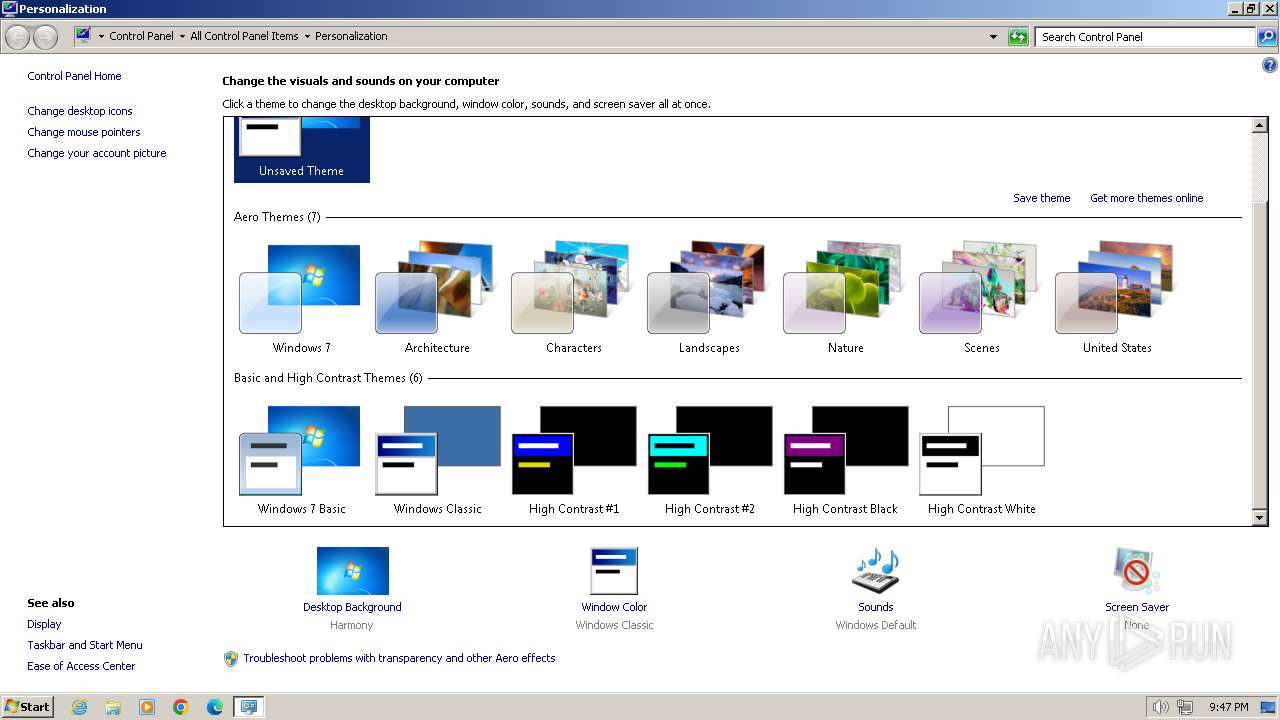1280x720 pixels.
Task: Pick the Scenes theme
Action: click(981, 298)
